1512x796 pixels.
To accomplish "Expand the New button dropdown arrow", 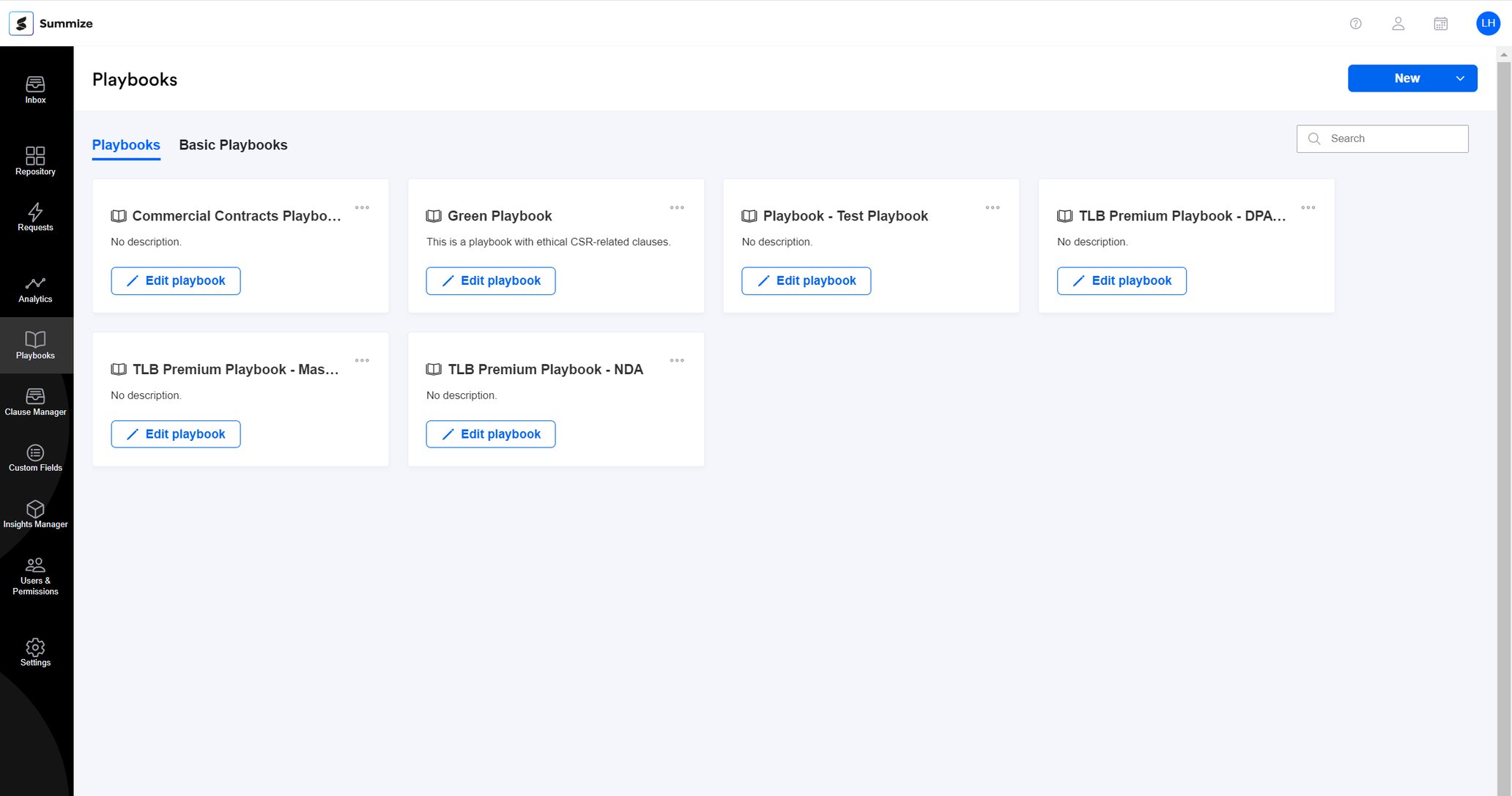I will point(1459,78).
